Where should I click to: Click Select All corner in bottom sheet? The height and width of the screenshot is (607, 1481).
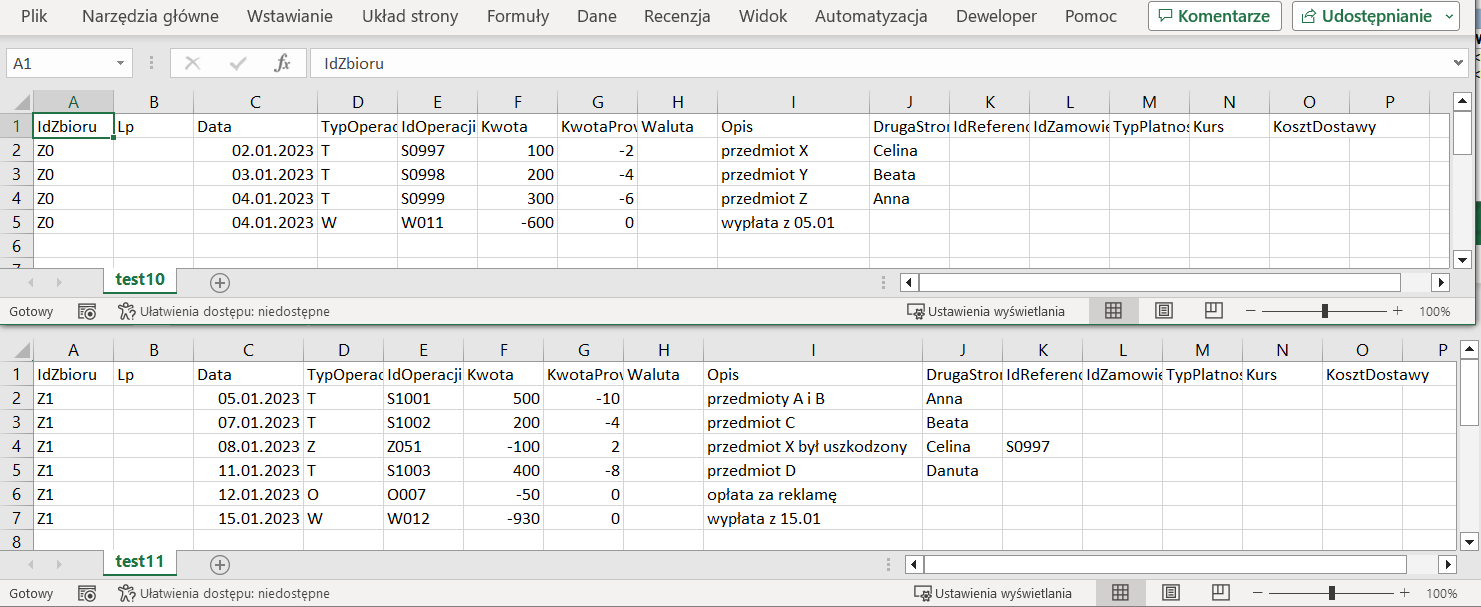click(16, 350)
